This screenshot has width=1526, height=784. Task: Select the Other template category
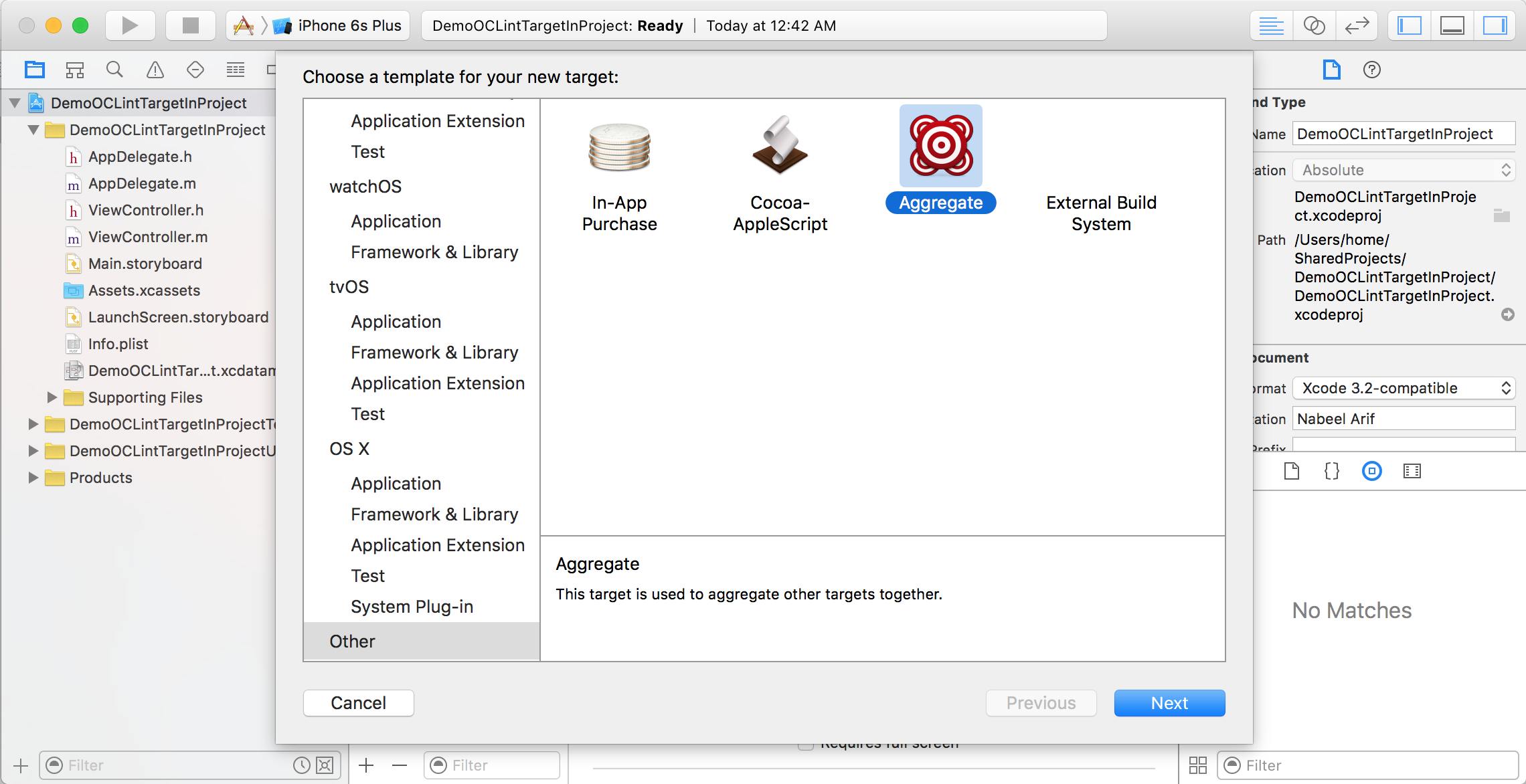(x=352, y=641)
